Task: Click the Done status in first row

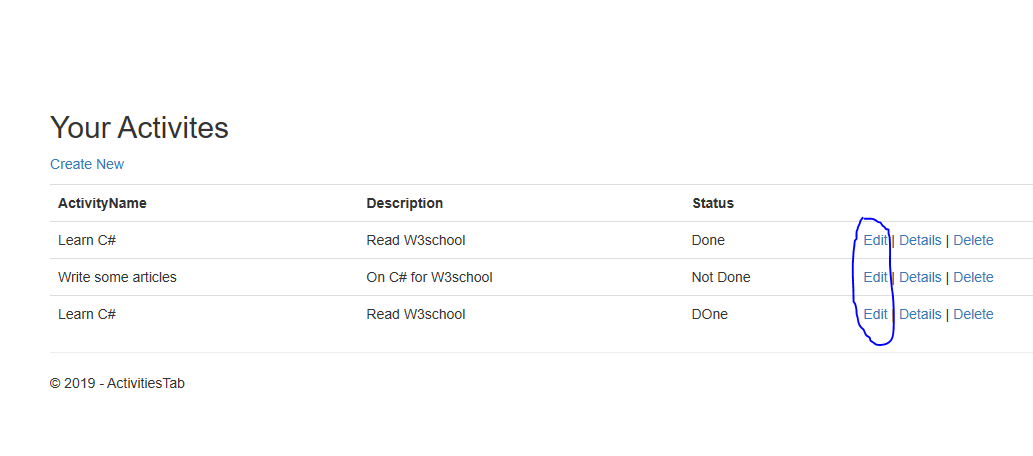Action: 708,241
